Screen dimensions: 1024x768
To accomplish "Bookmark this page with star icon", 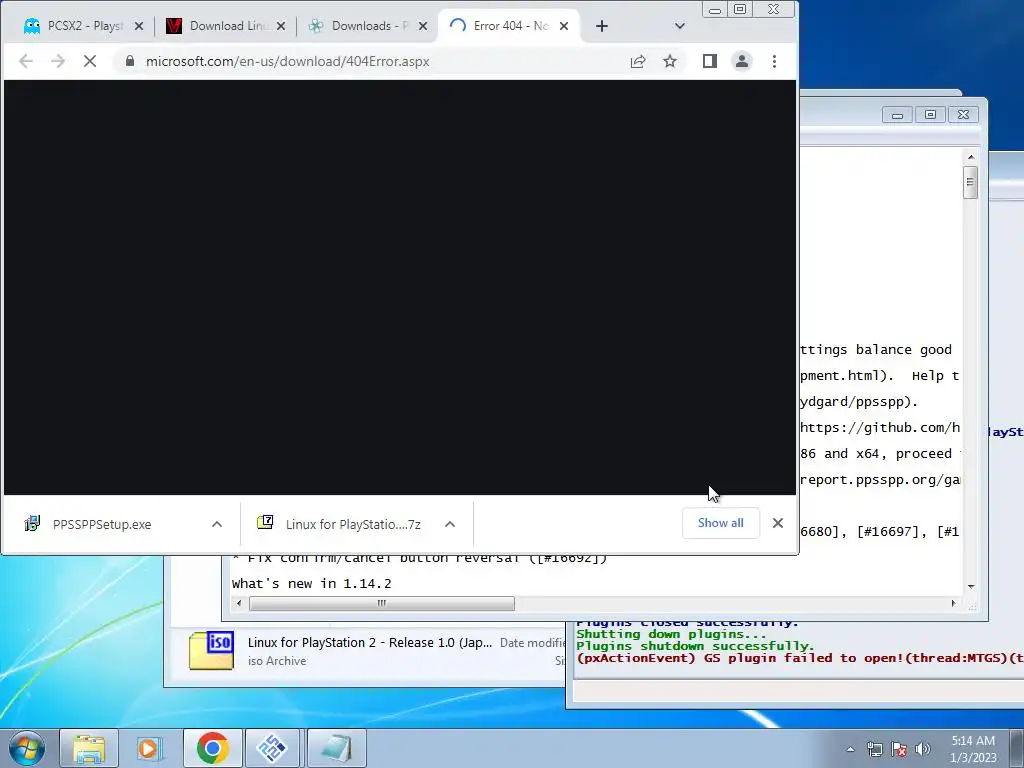I will 670,61.
